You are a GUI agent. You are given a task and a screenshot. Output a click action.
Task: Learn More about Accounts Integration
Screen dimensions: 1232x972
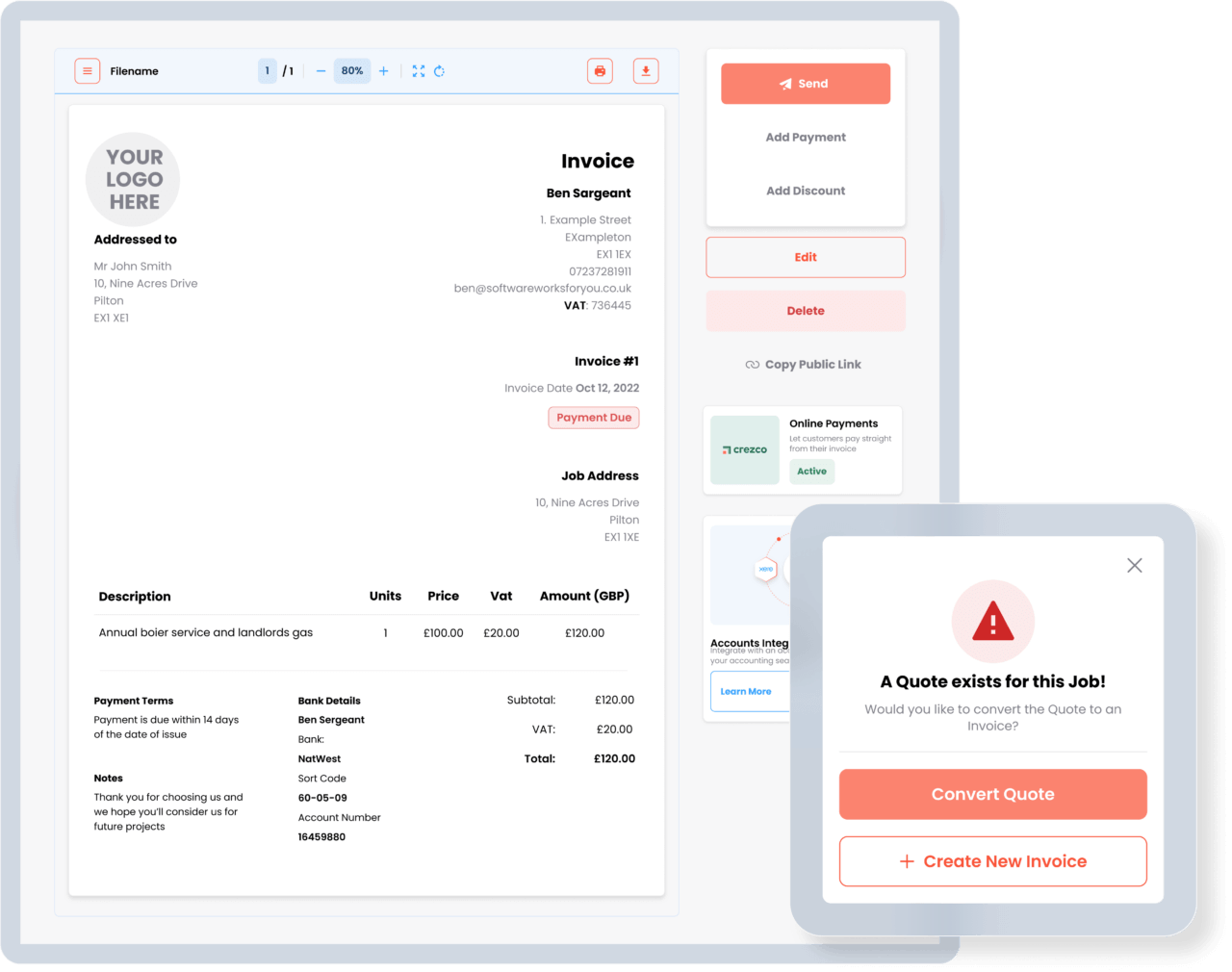(746, 691)
